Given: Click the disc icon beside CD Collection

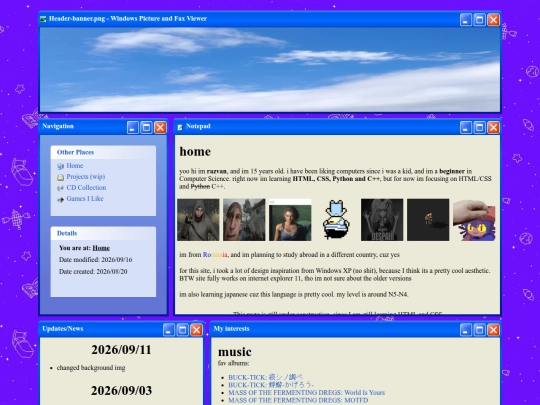Looking at the screenshot, I should pos(61,188).
